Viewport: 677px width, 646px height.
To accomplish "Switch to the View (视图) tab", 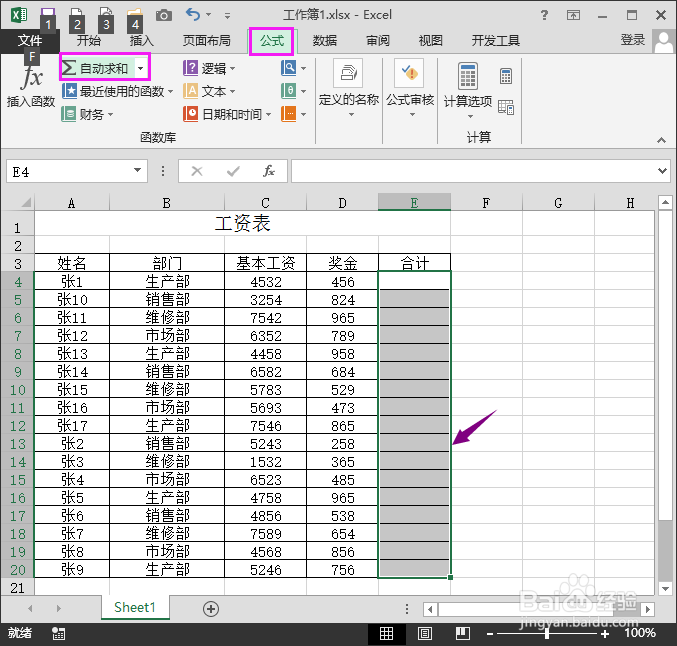I will coord(430,41).
